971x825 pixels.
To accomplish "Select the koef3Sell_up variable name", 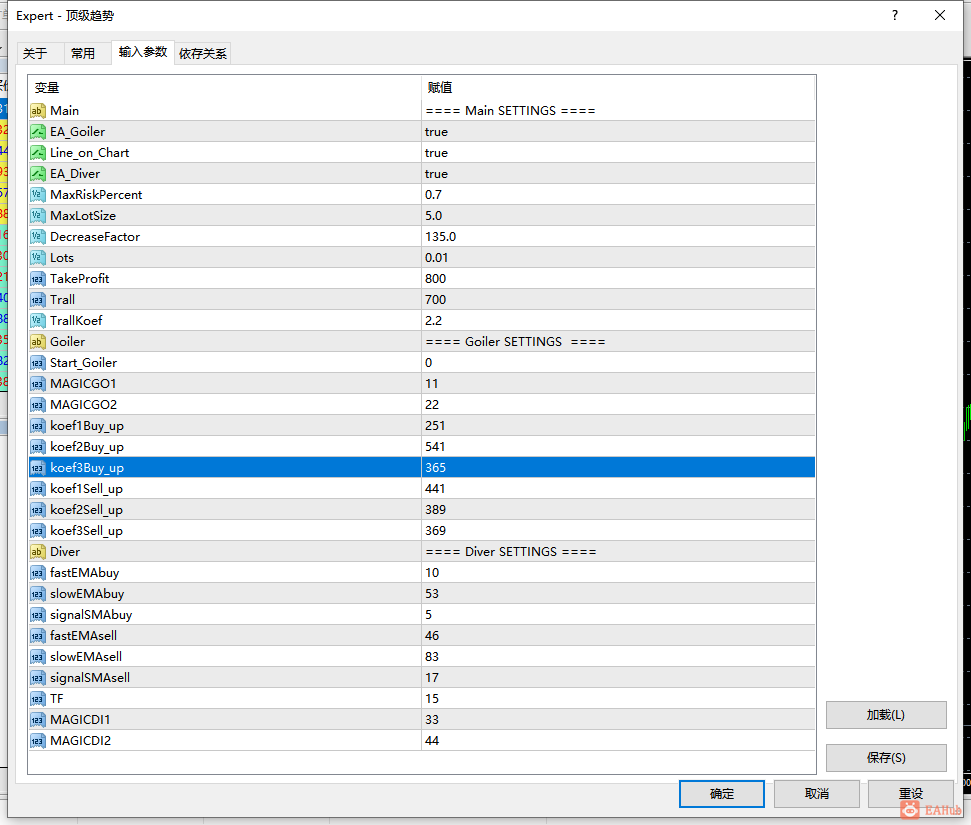I will click(86, 531).
